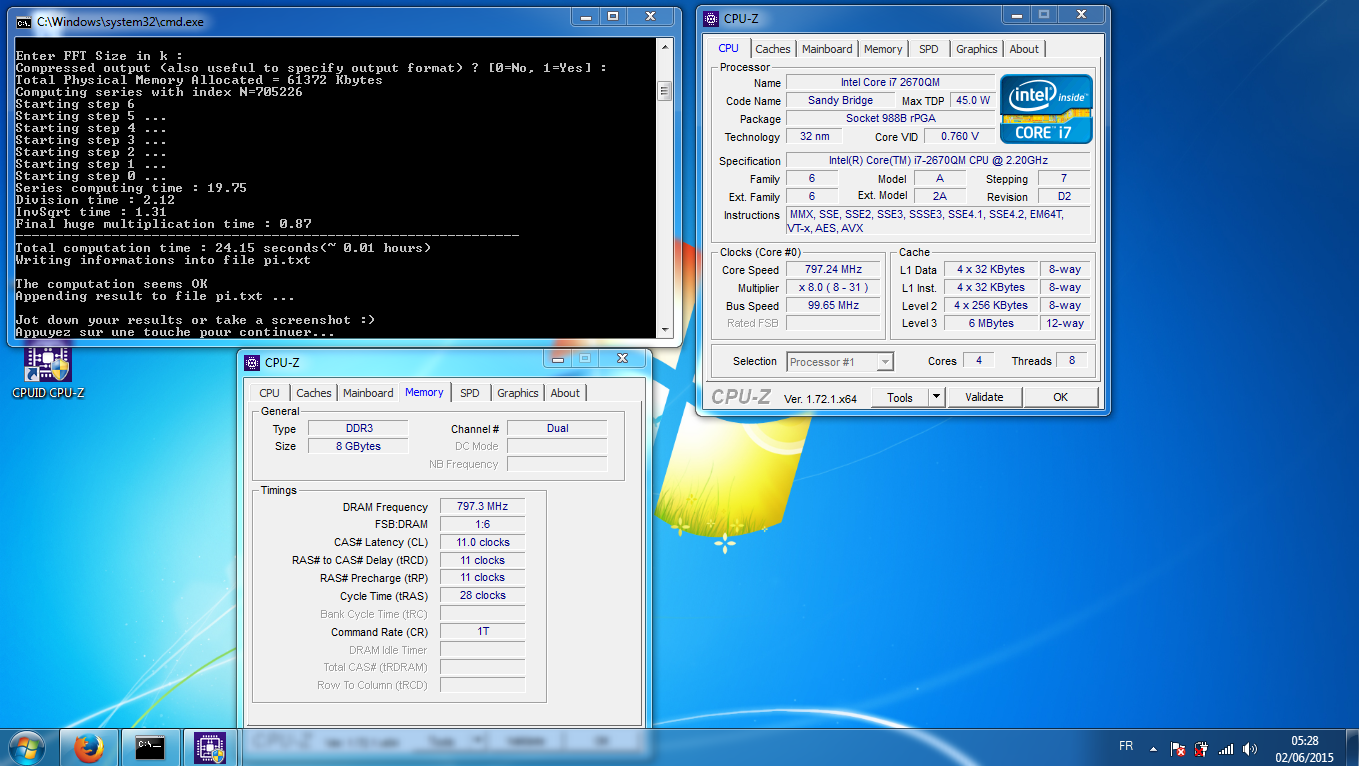The width and height of the screenshot is (1359, 766).
Task: Open the Mainboard tab in the CPU window
Action: point(827,49)
